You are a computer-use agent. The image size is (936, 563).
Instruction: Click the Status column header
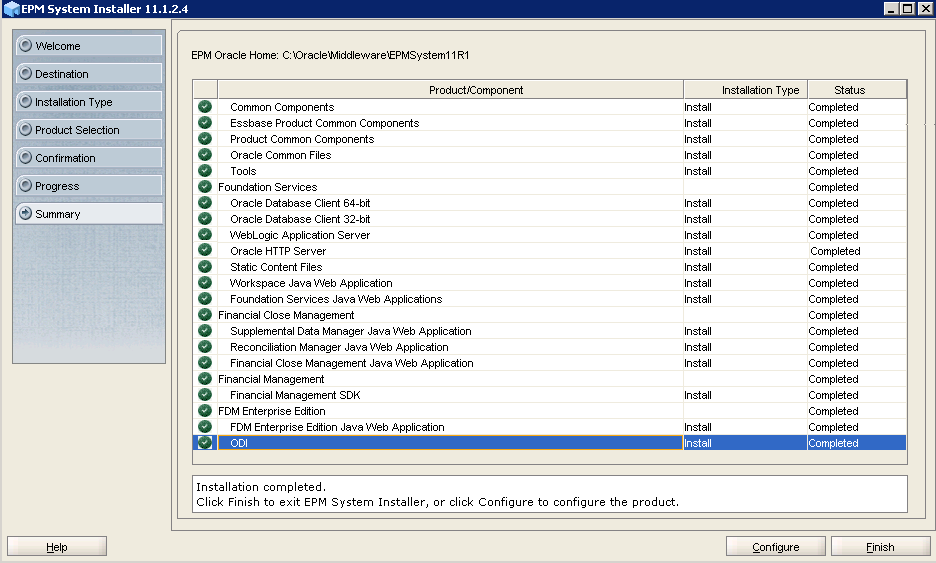coord(857,90)
